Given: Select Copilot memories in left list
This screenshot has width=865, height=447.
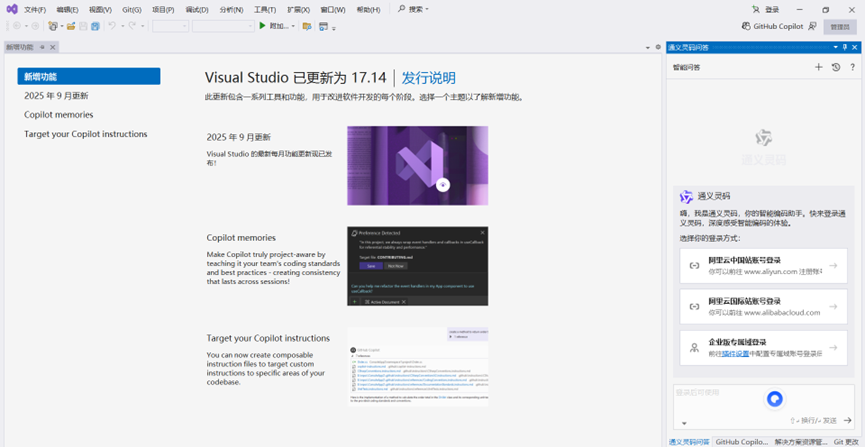Looking at the screenshot, I should click(58, 115).
